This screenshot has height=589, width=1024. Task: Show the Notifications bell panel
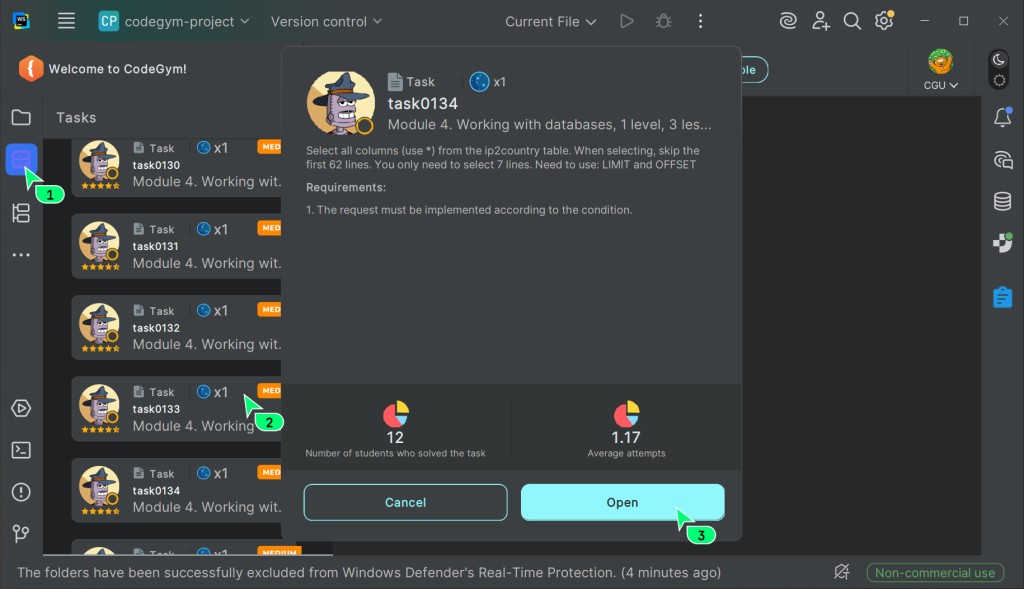coord(1001,118)
